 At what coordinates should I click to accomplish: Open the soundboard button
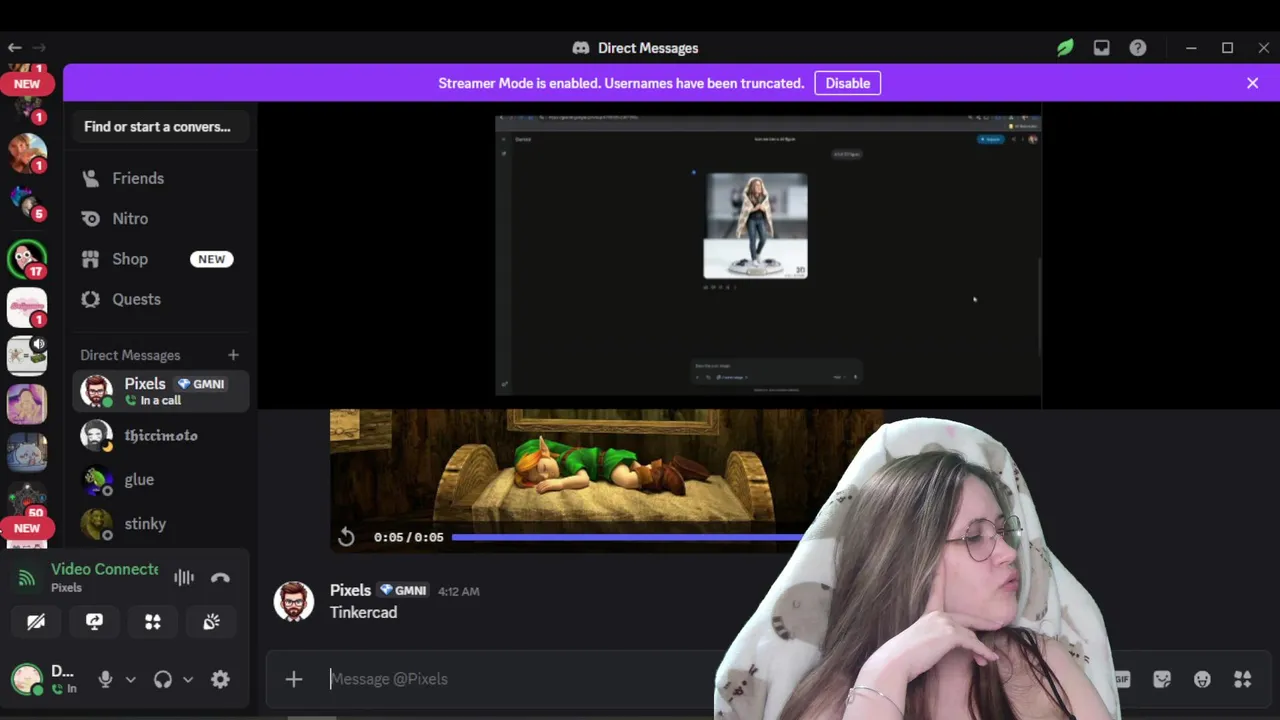pos(211,622)
